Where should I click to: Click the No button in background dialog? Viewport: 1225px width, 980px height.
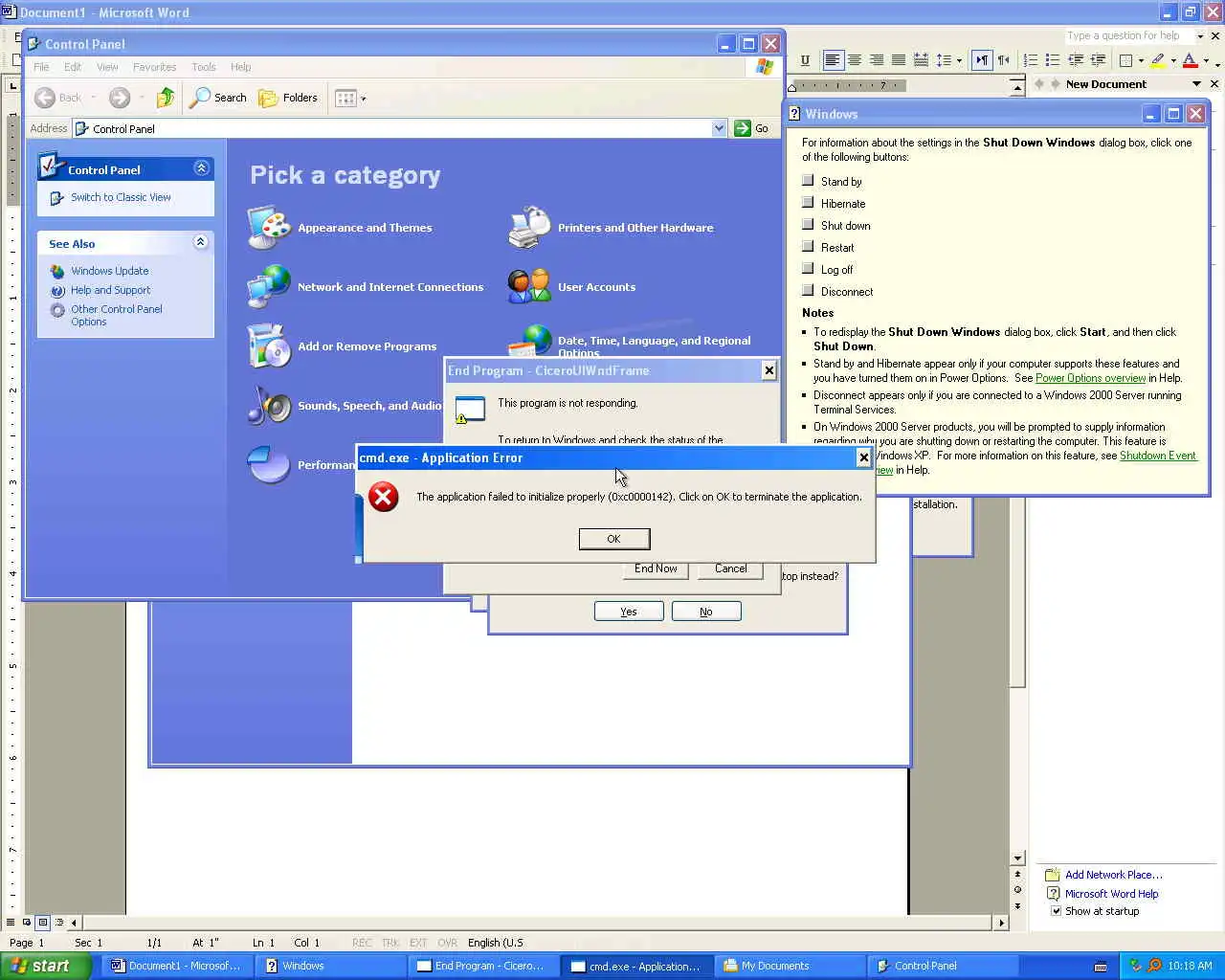(x=706, y=612)
